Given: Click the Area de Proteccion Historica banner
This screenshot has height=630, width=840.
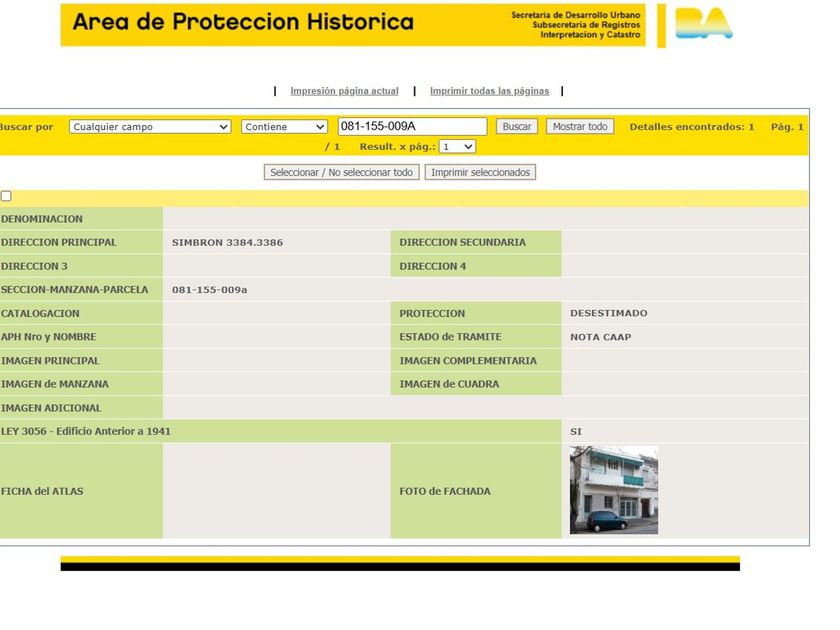Looking at the screenshot, I should (353, 25).
